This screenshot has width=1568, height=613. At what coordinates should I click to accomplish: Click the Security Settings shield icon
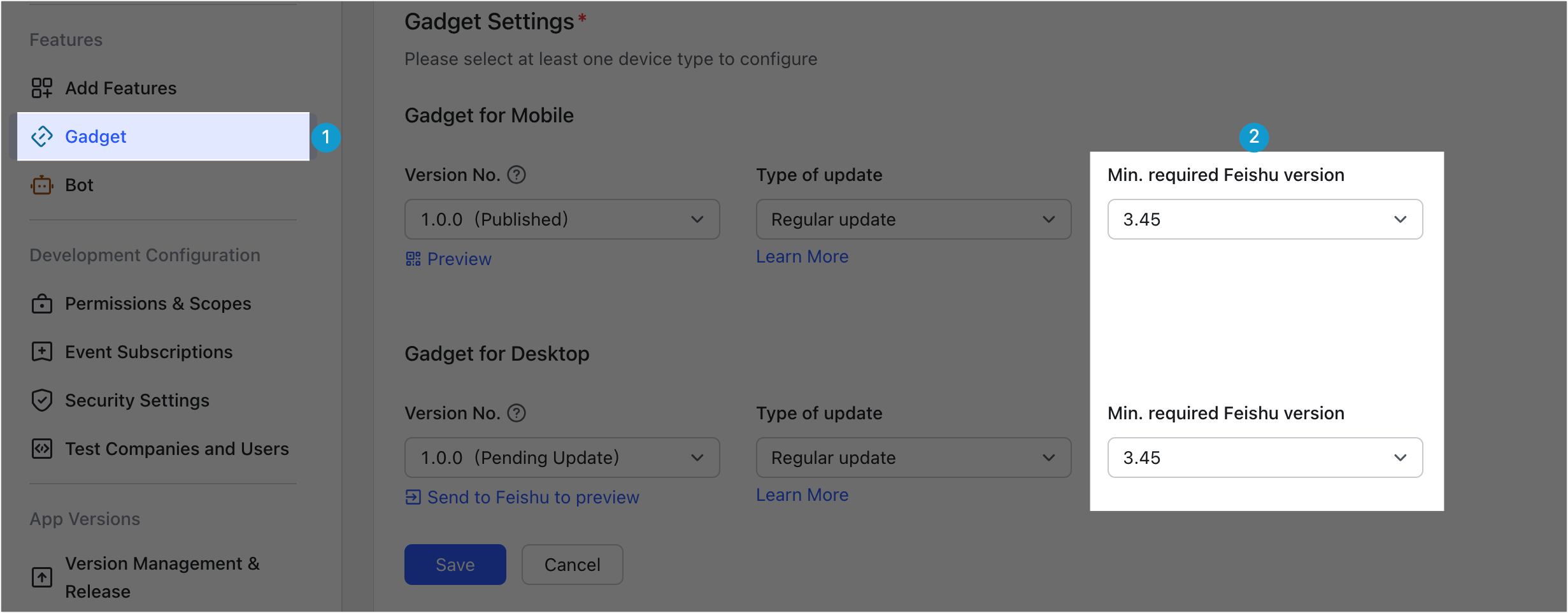click(x=42, y=400)
